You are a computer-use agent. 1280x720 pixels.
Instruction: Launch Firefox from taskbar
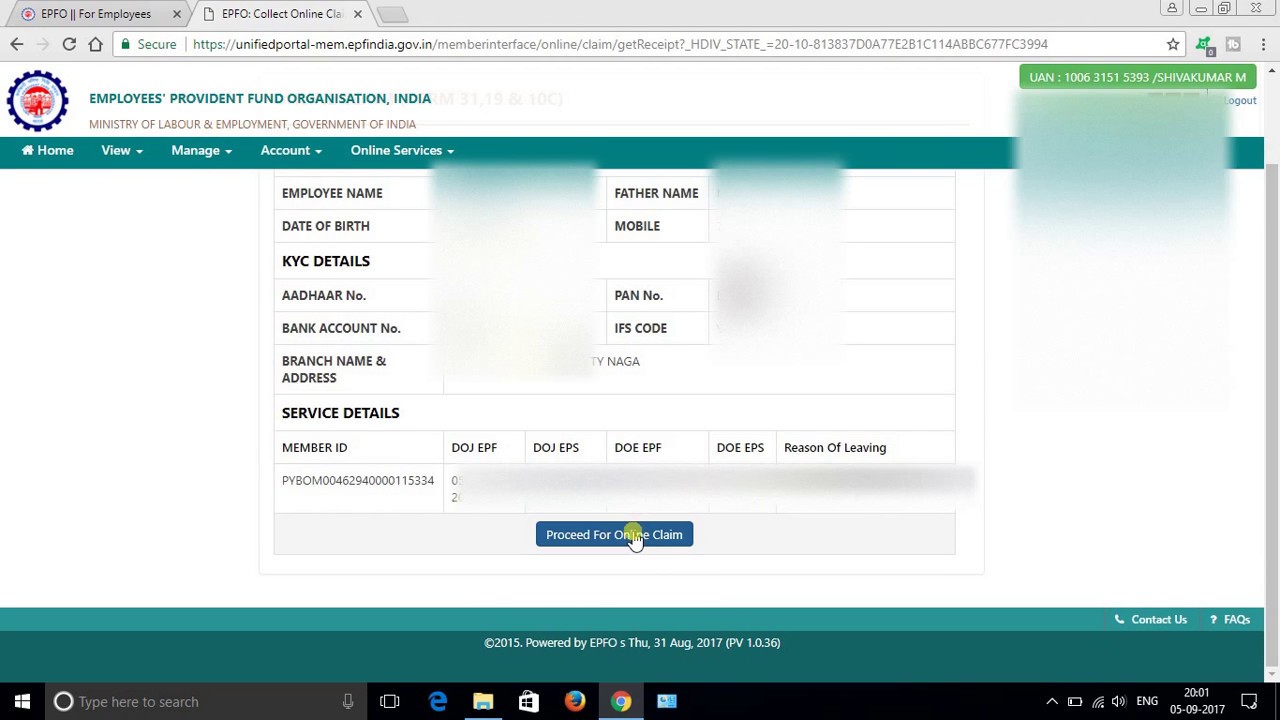[574, 701]
